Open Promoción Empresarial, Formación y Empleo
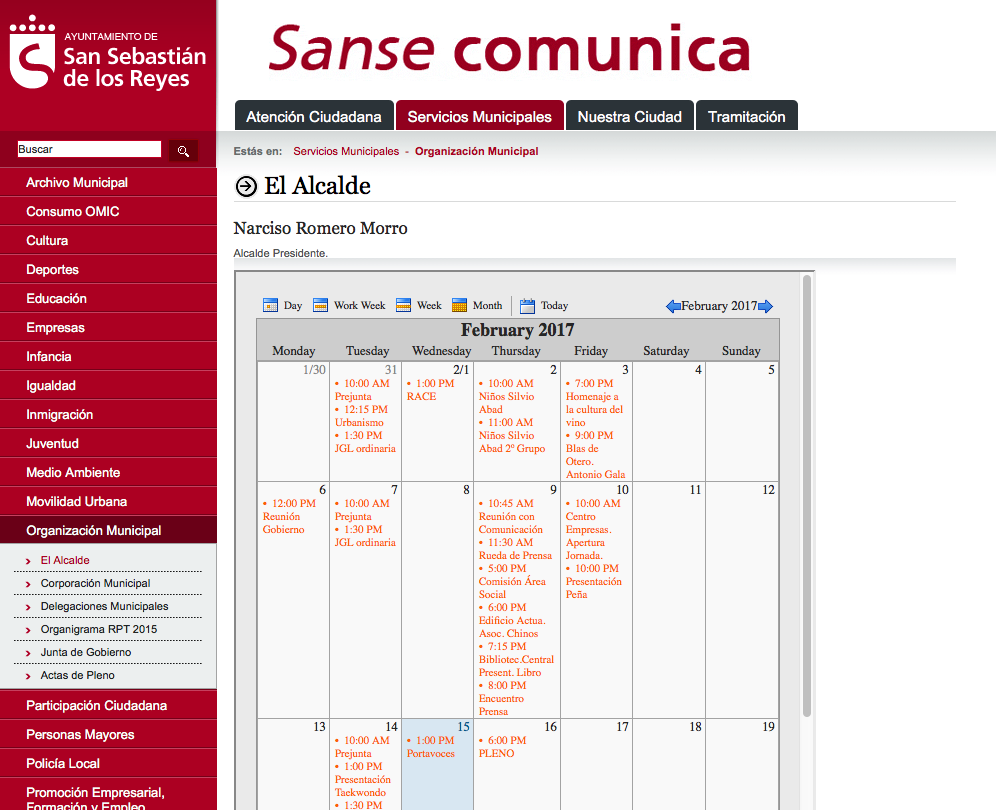The width and height of the screenshot is (996, 810). 108,795
